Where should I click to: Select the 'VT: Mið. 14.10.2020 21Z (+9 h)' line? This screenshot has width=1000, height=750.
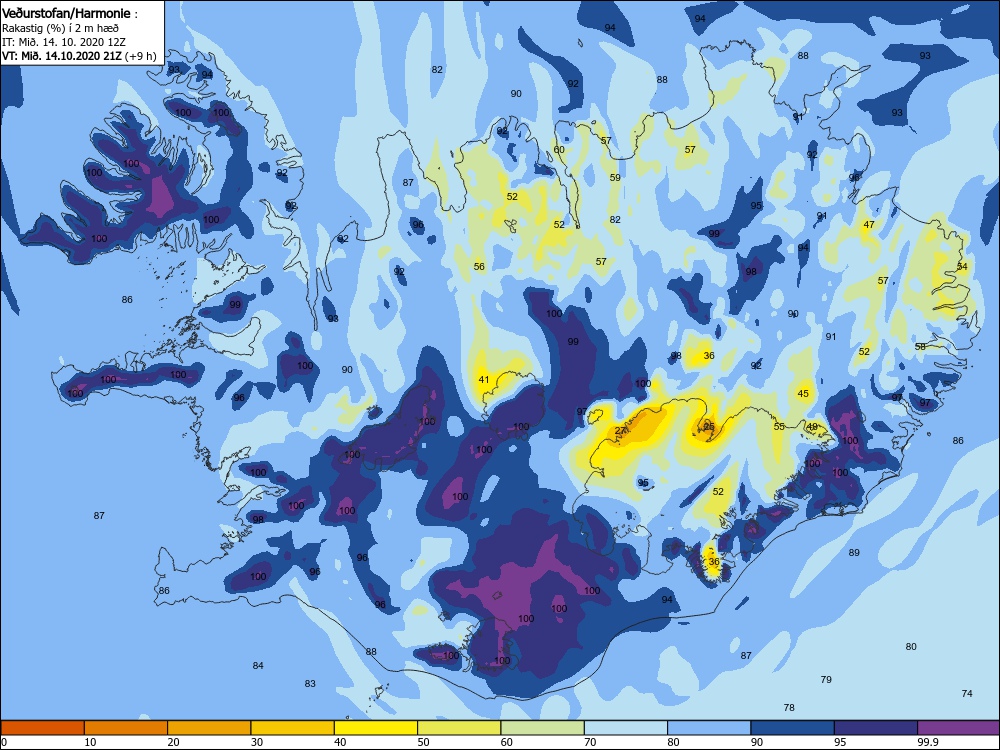(79, 56)
